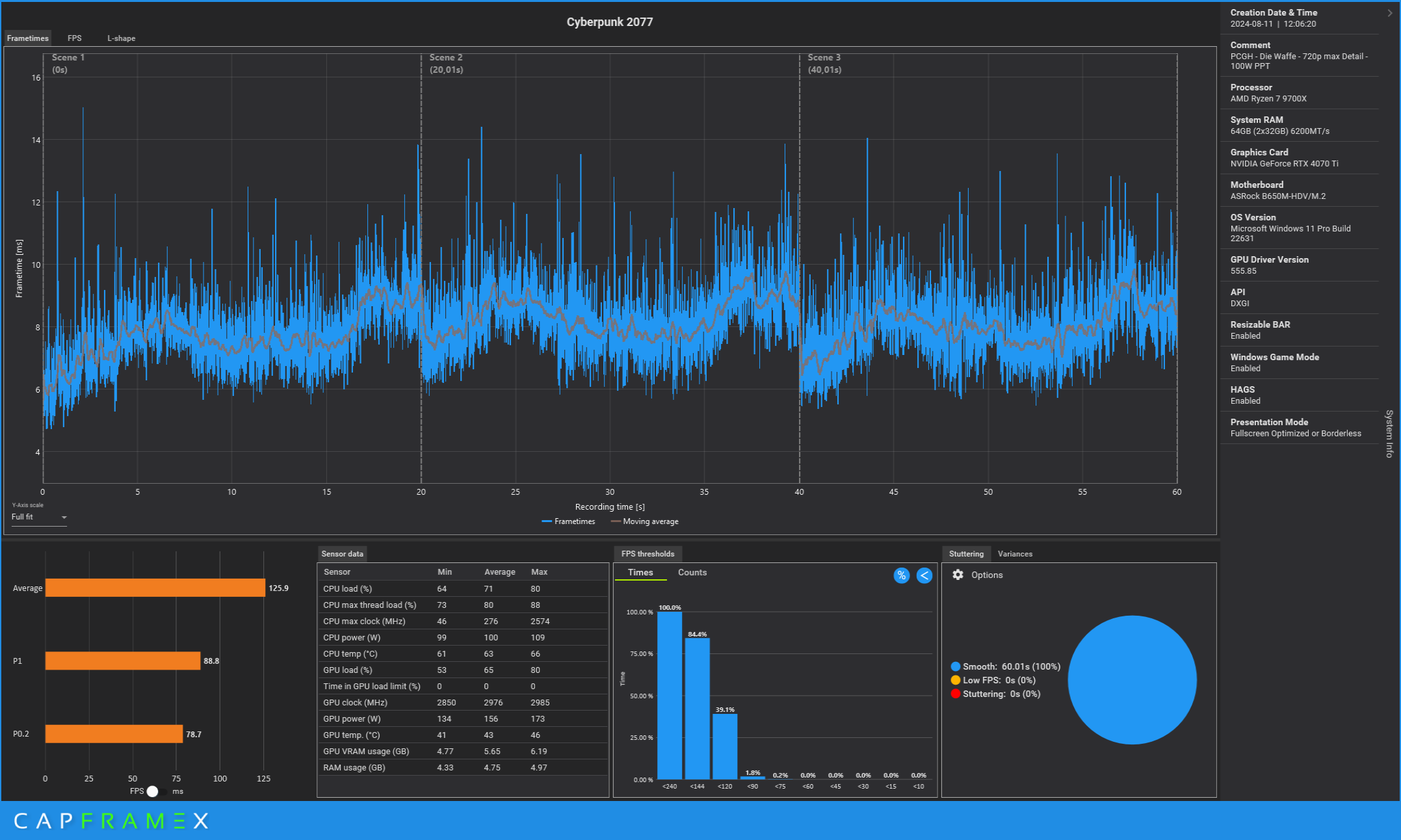This screenshot has width=1401, height=840.
Task: Click the vertical System Info label
Action: coord(1389,434)
